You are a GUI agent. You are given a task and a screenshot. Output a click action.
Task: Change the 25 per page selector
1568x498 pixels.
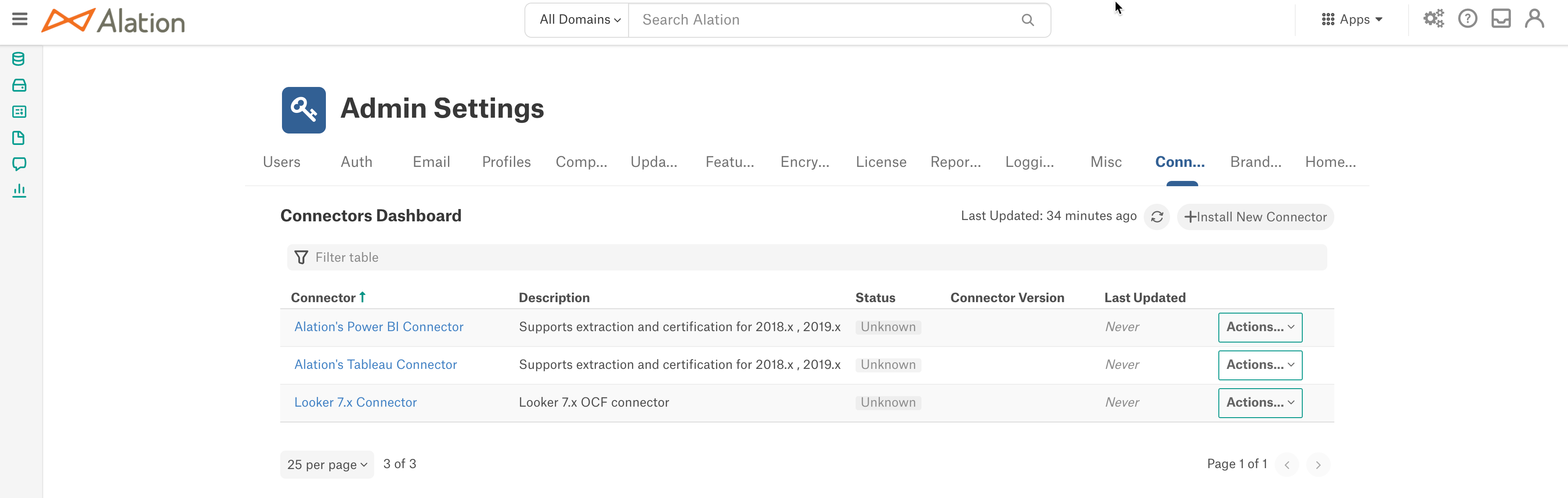point(327,465)
